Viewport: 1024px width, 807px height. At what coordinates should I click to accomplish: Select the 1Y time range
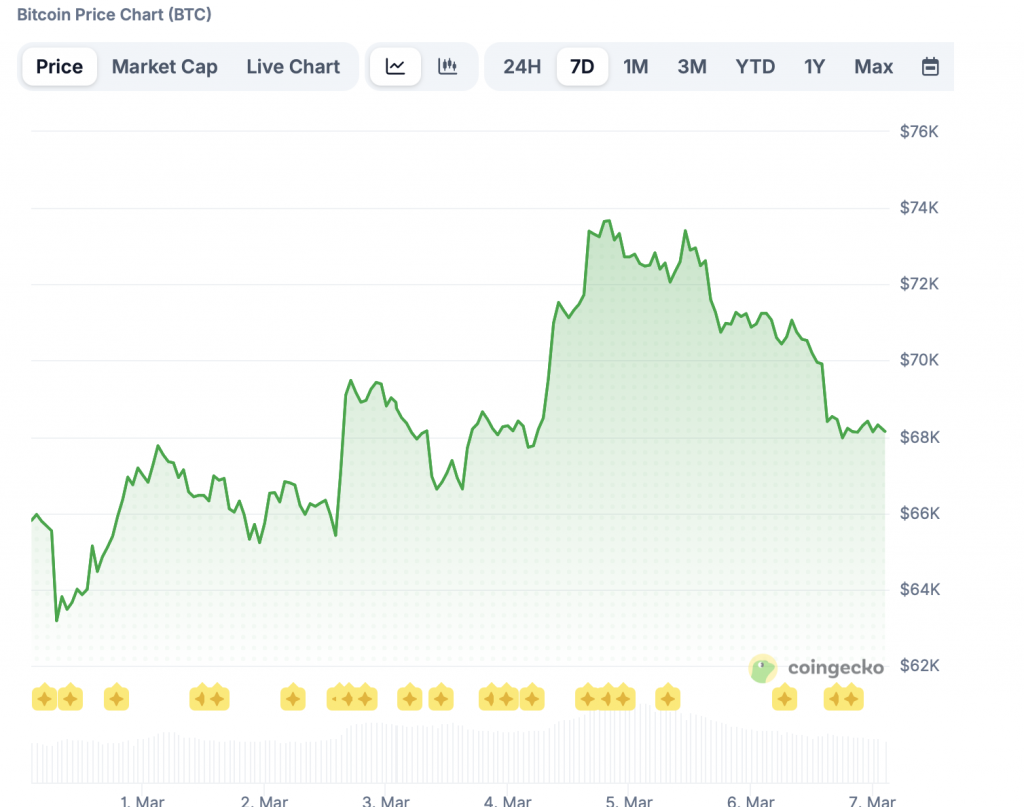(814, 66)
